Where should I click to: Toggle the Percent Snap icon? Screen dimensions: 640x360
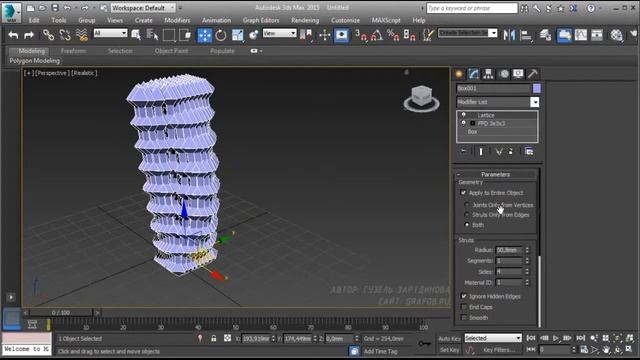(x=393, y=35)
